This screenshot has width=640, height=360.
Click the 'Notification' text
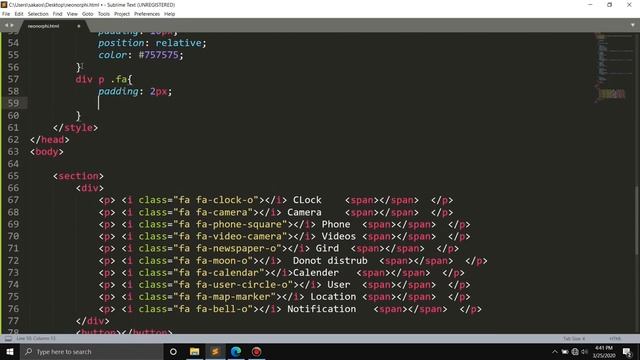click(x=322, y=309)
